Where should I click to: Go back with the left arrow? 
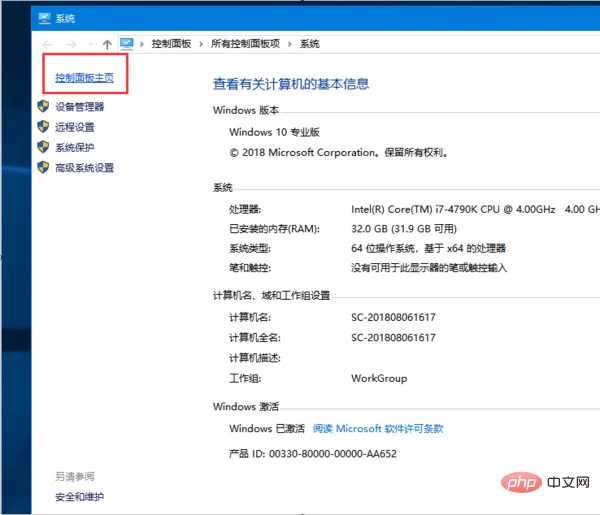click(47, 44)
